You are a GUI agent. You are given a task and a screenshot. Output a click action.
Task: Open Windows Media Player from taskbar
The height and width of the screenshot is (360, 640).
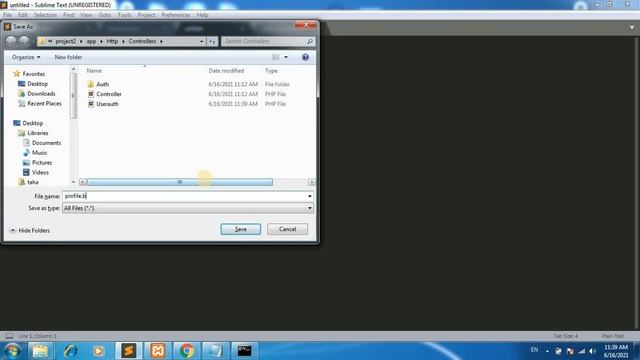98,351
